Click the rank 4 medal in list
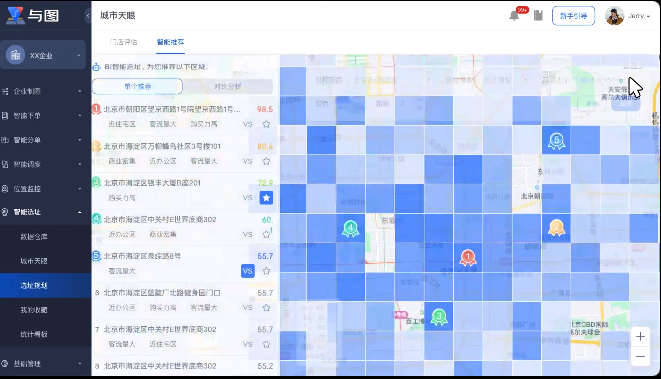 (96, 219)
